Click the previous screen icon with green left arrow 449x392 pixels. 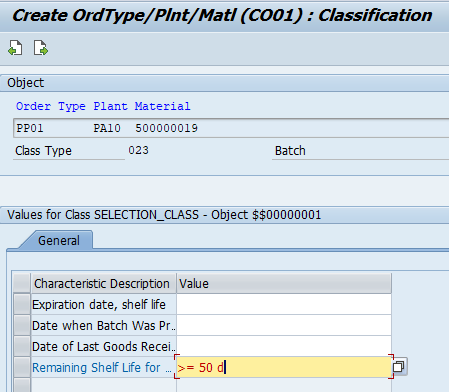coord(15,48)
